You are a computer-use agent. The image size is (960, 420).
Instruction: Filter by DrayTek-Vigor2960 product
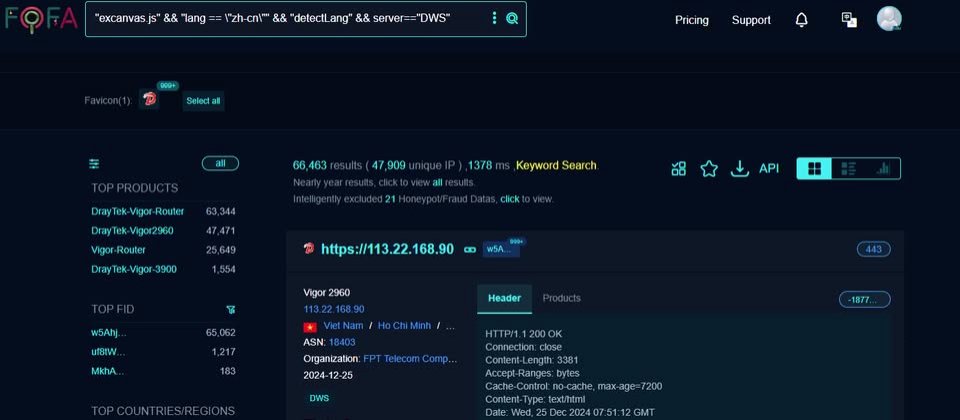(x=132, y=231)
